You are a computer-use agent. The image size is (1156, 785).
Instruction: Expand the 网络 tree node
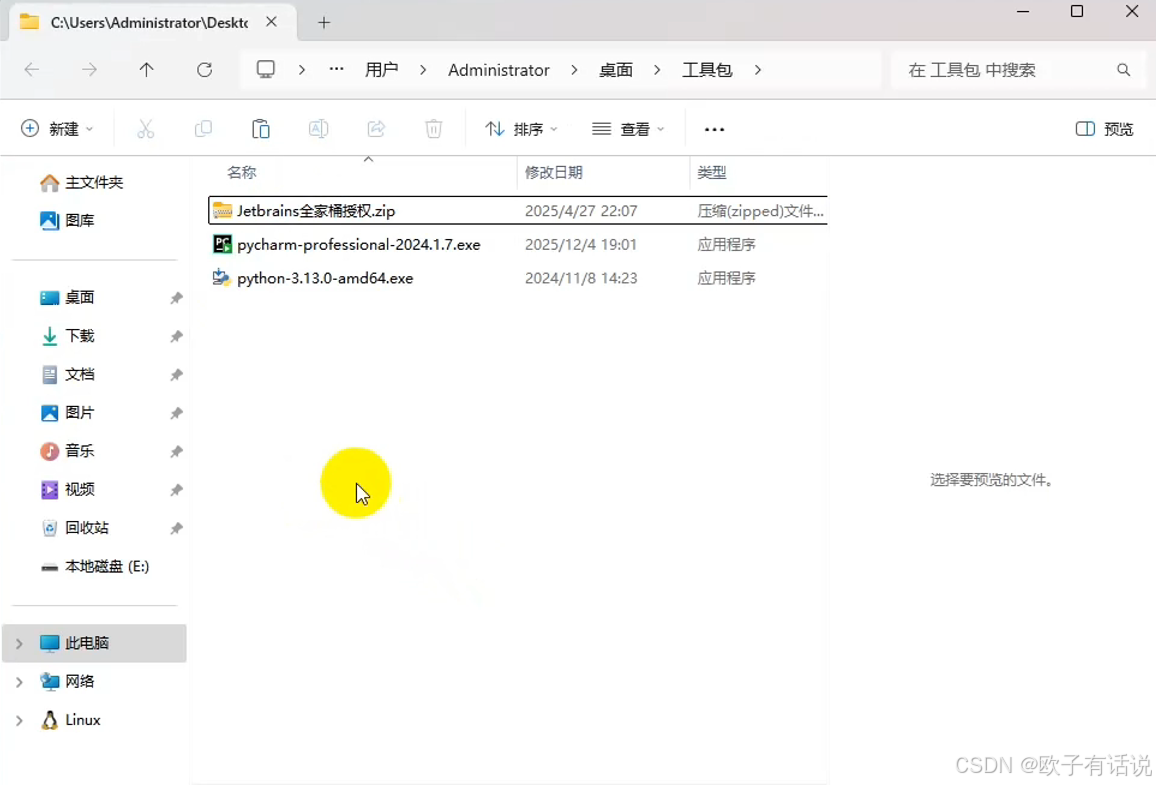tap(19, 682)
